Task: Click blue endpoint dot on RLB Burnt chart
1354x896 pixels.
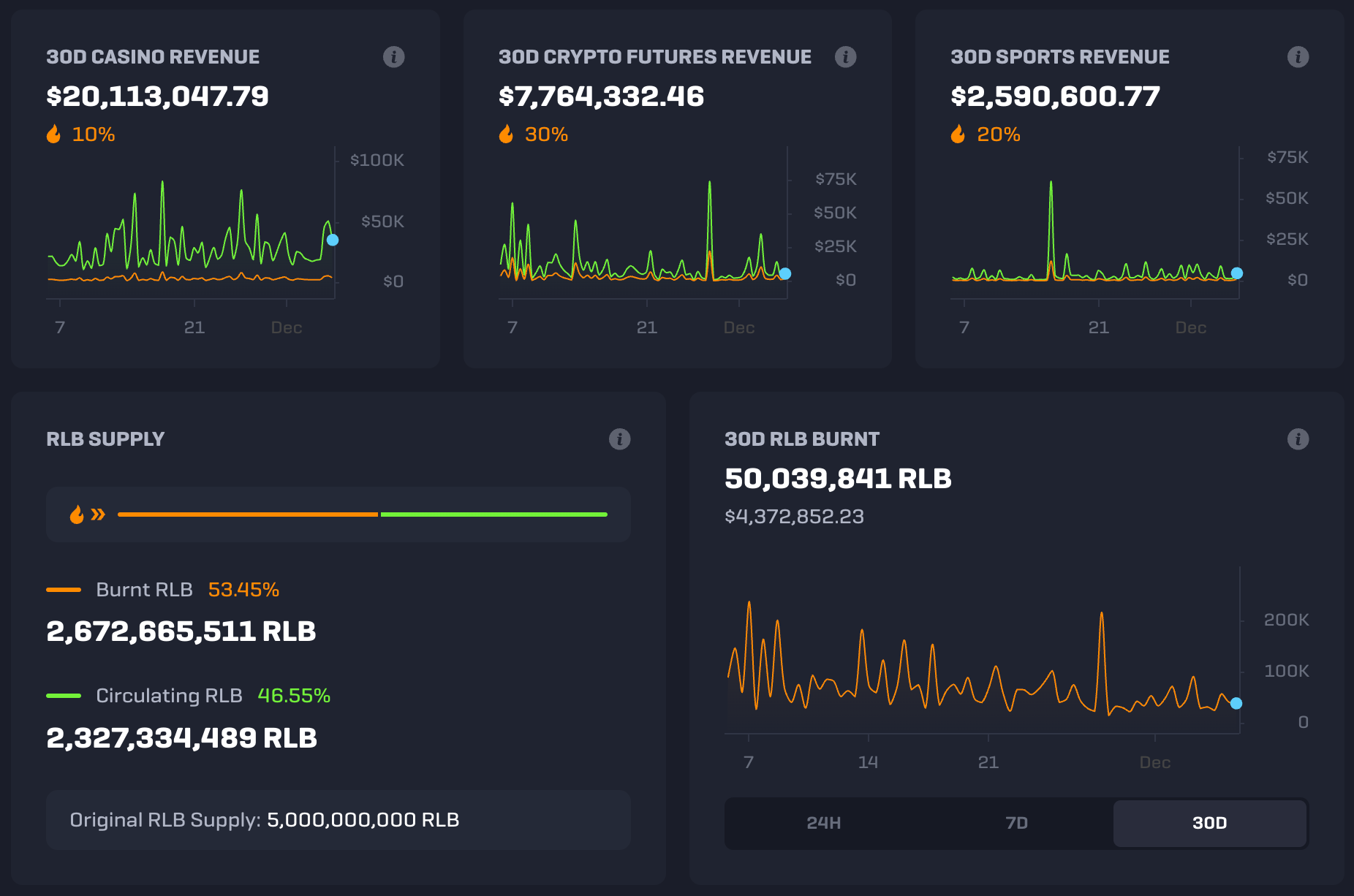Action: (x=1236, y=703)
